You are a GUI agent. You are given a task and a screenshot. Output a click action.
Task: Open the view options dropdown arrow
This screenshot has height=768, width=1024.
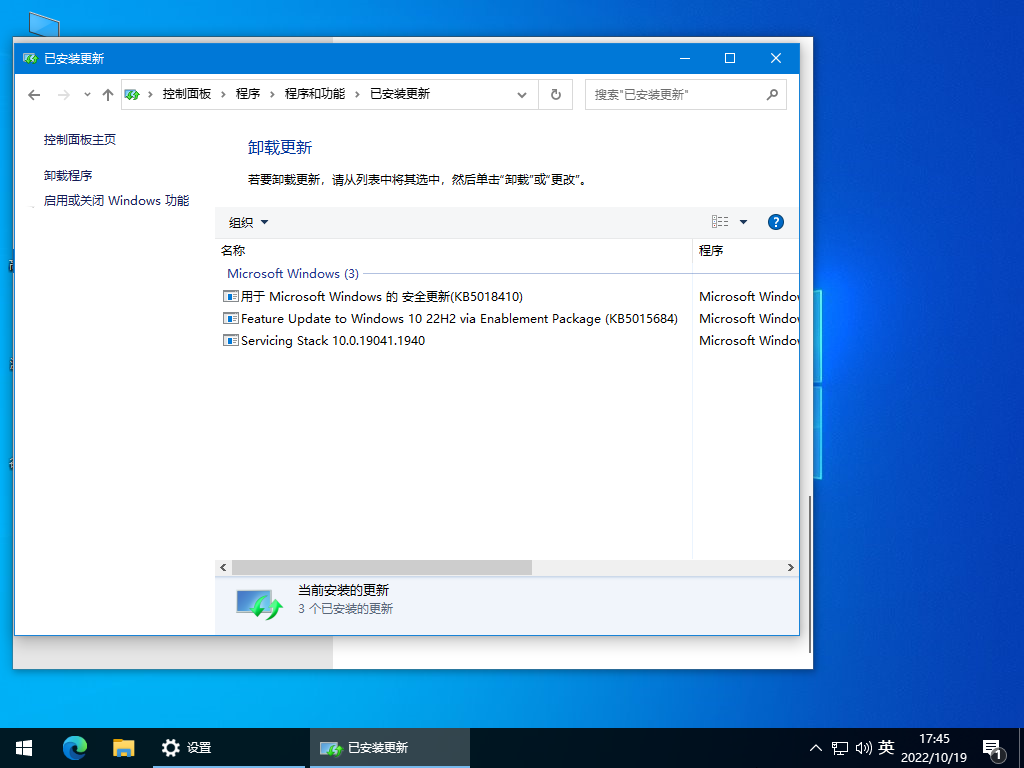click(742, 221)
